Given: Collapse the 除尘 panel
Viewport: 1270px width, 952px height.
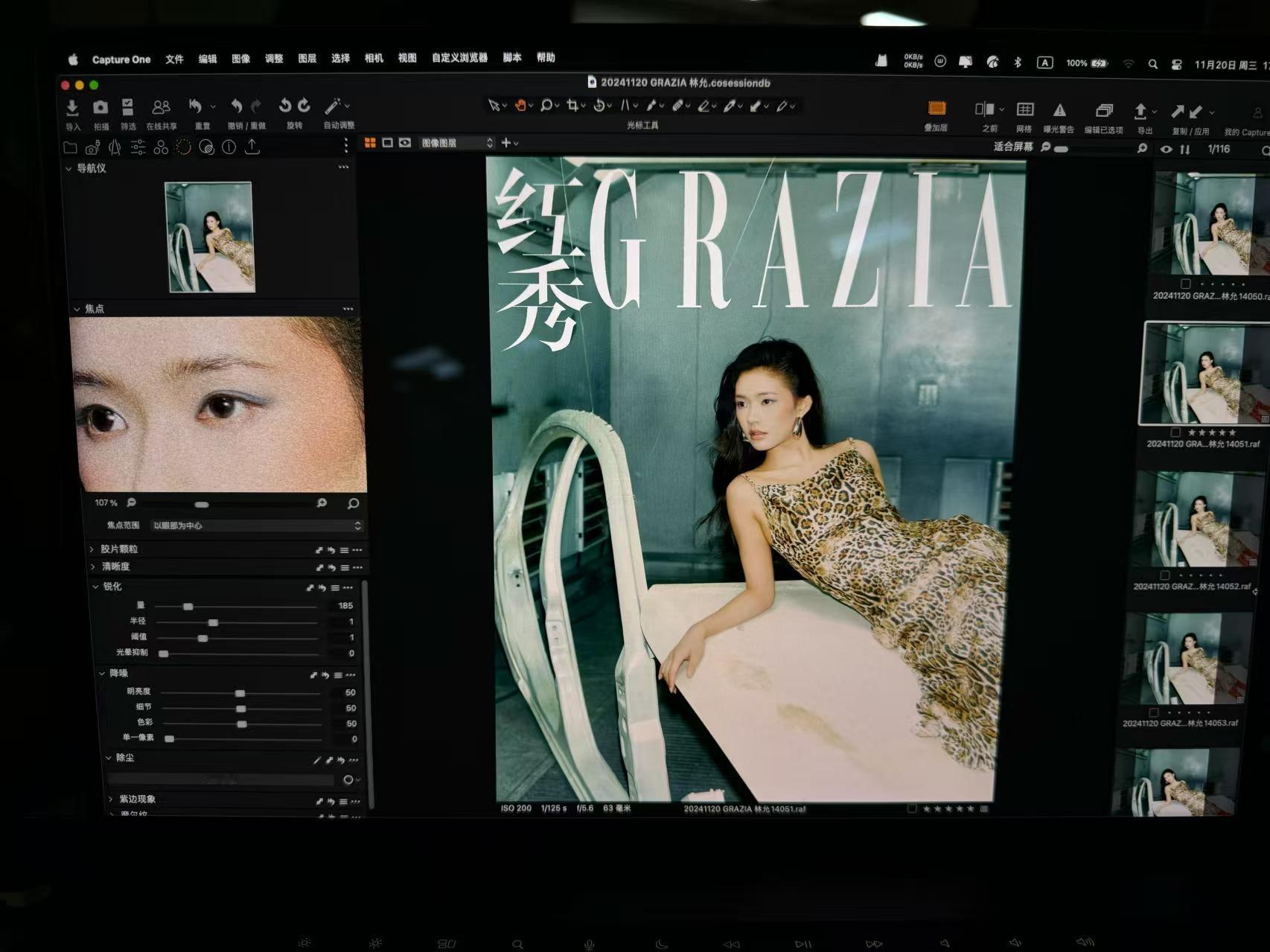Looking at the screenshot, I should click(x=109, y=758).
